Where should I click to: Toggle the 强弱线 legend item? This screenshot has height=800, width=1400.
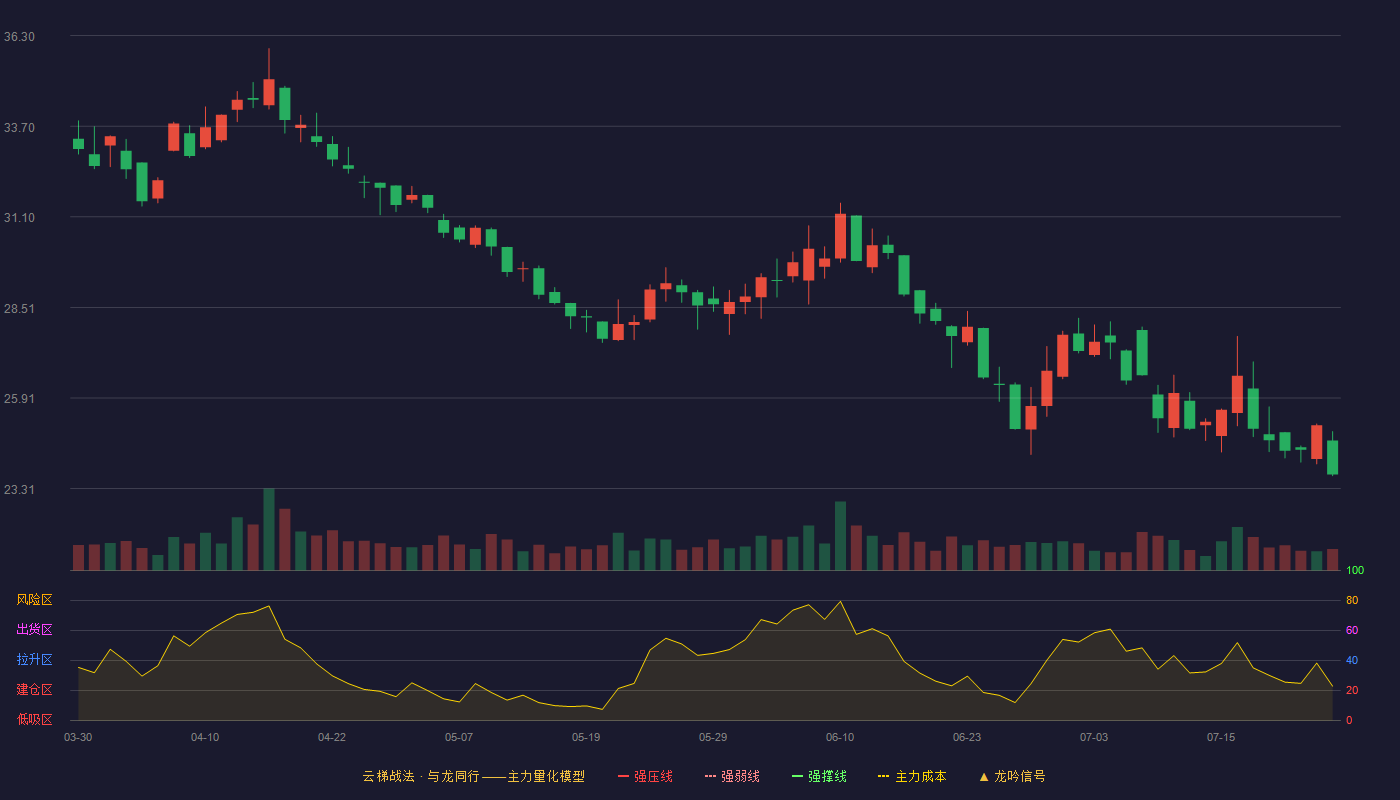click(x=732, y=776)
